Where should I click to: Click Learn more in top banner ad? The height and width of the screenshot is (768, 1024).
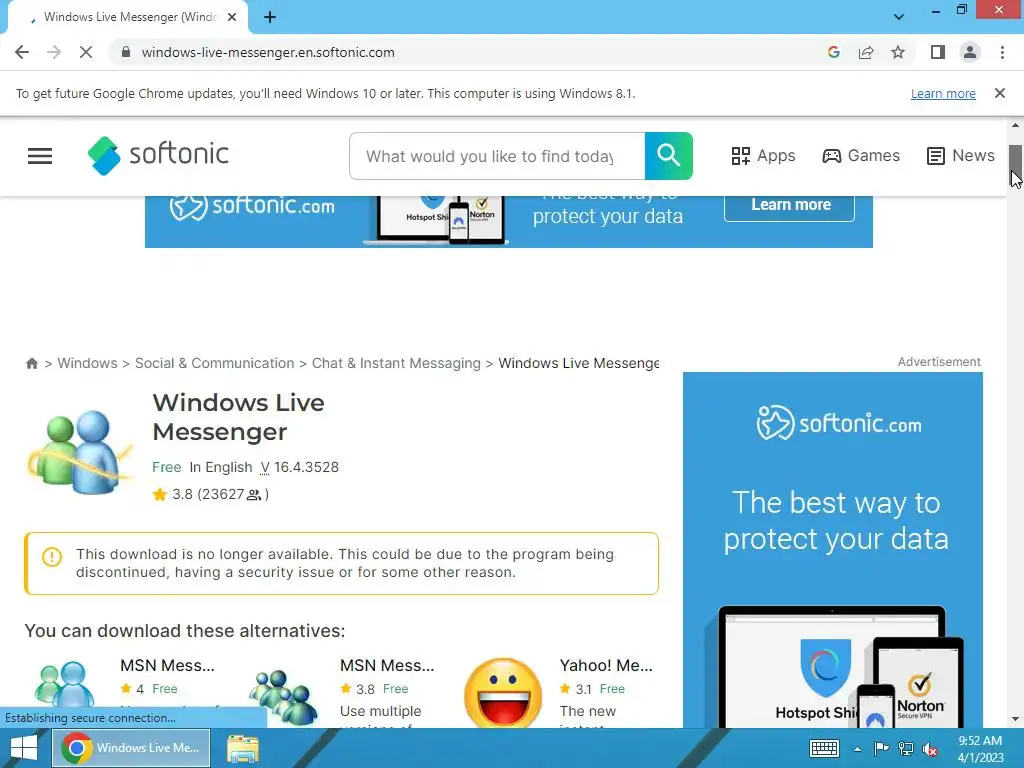pos(790,205)
